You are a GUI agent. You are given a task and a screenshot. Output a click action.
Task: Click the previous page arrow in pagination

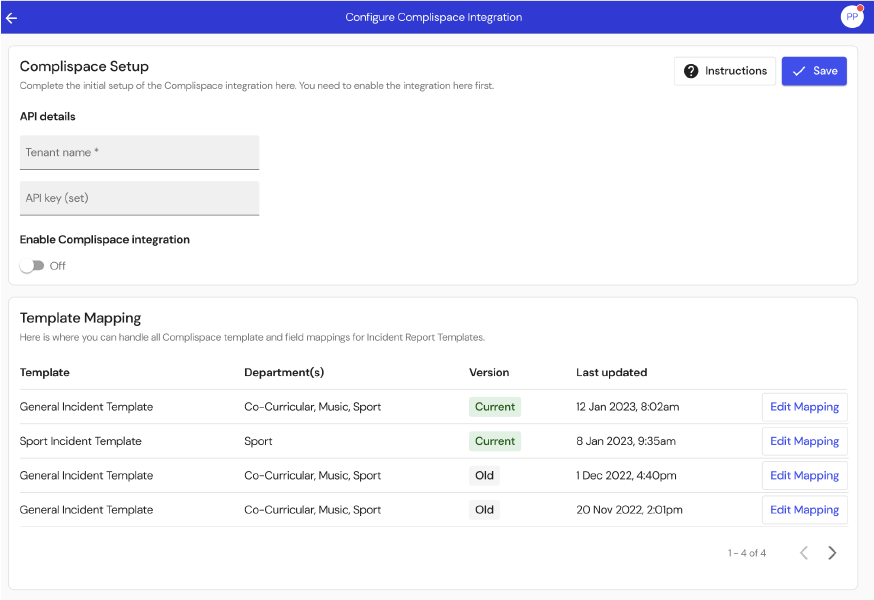803,552
